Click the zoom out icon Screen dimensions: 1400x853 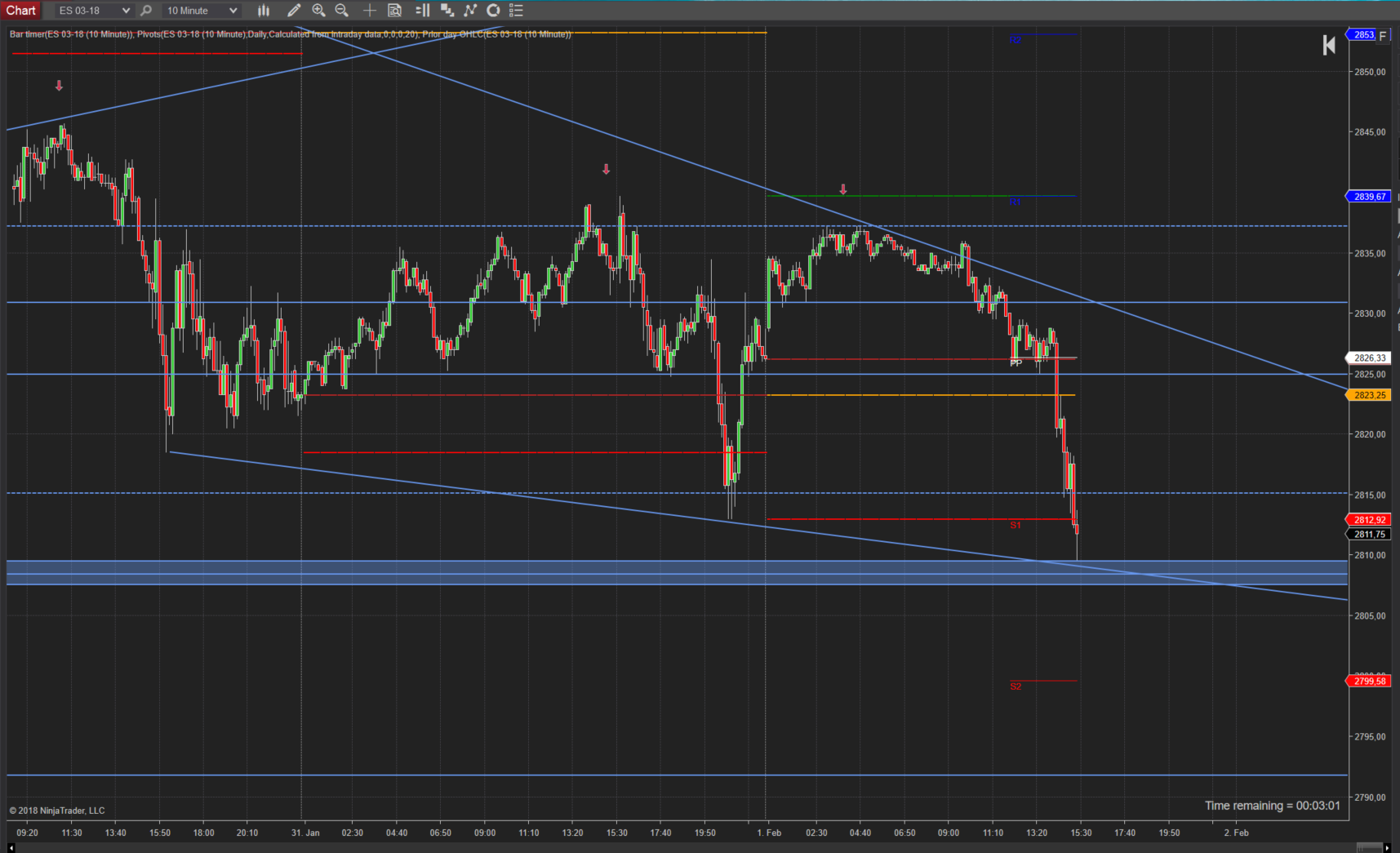coord(342,11)
